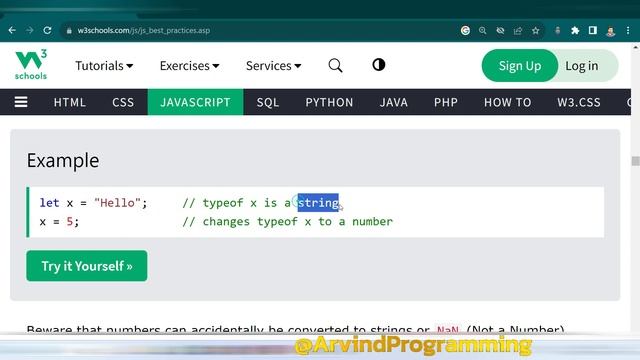This screenshot has width=640, height=360.
Task: Click the W3Schools logo
Action: pos(31,64)
